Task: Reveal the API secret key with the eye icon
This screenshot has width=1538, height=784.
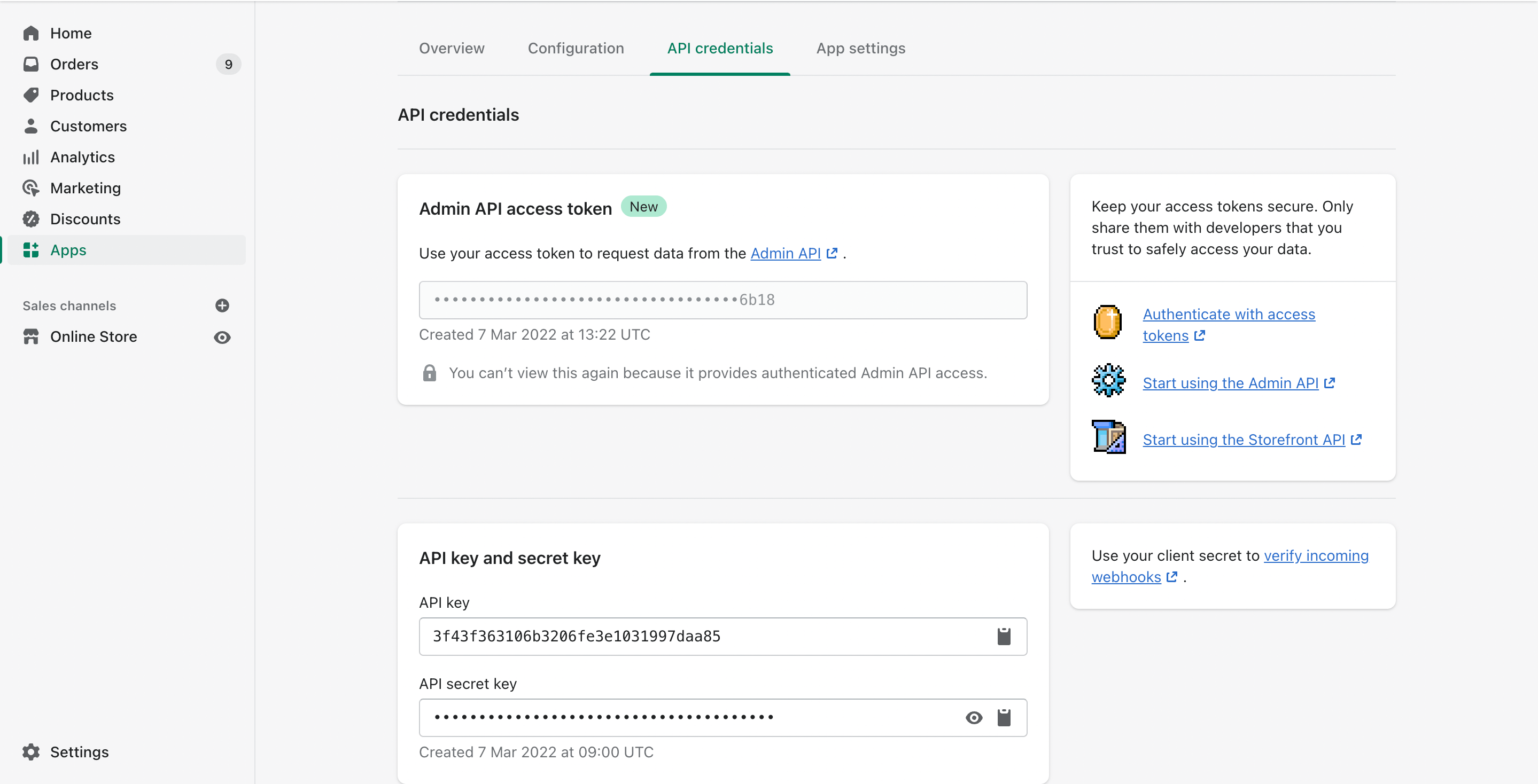Action: [x=973, y=717]
